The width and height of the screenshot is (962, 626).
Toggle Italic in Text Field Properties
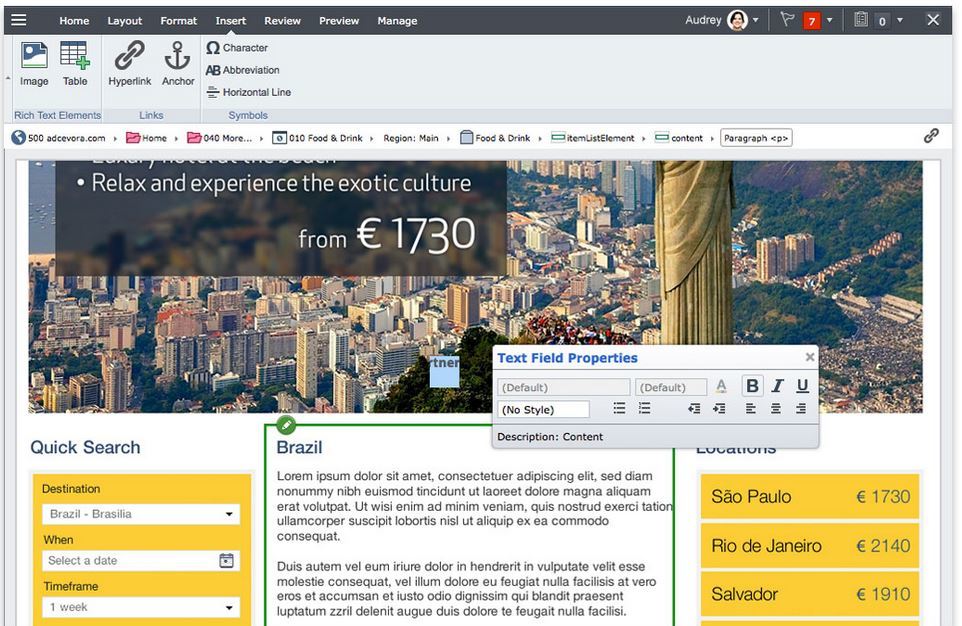(x=777, y=386)
